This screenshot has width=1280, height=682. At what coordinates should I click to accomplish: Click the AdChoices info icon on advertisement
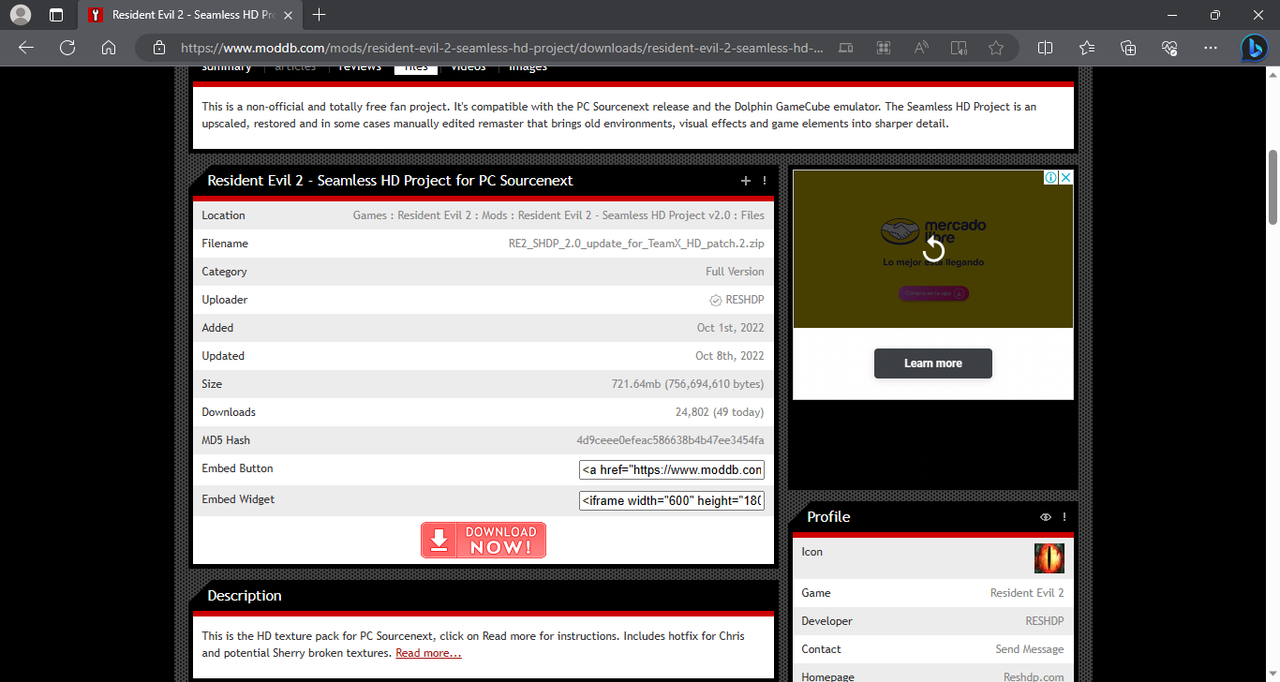pos(1051,177)
